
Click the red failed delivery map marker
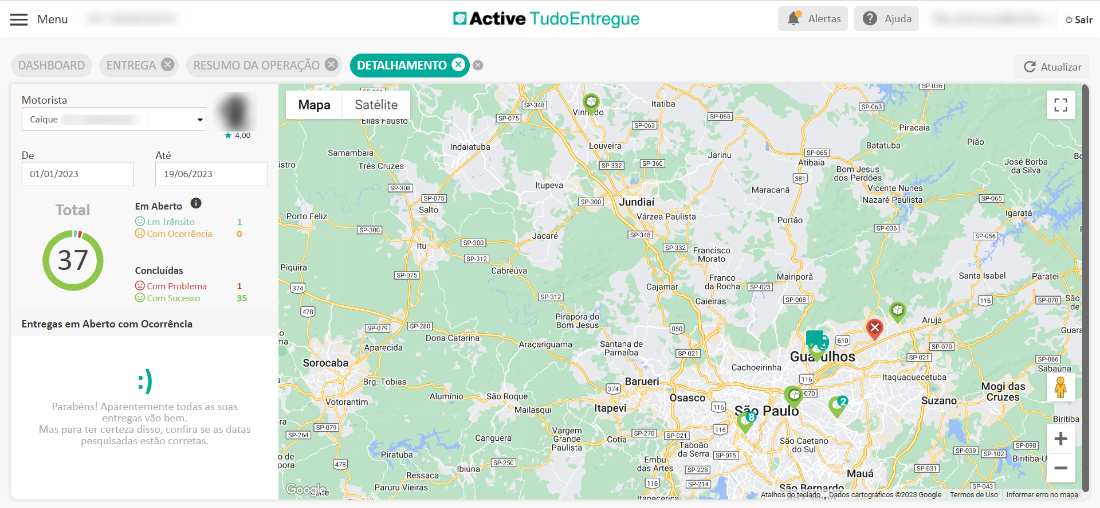coord(874,328)
